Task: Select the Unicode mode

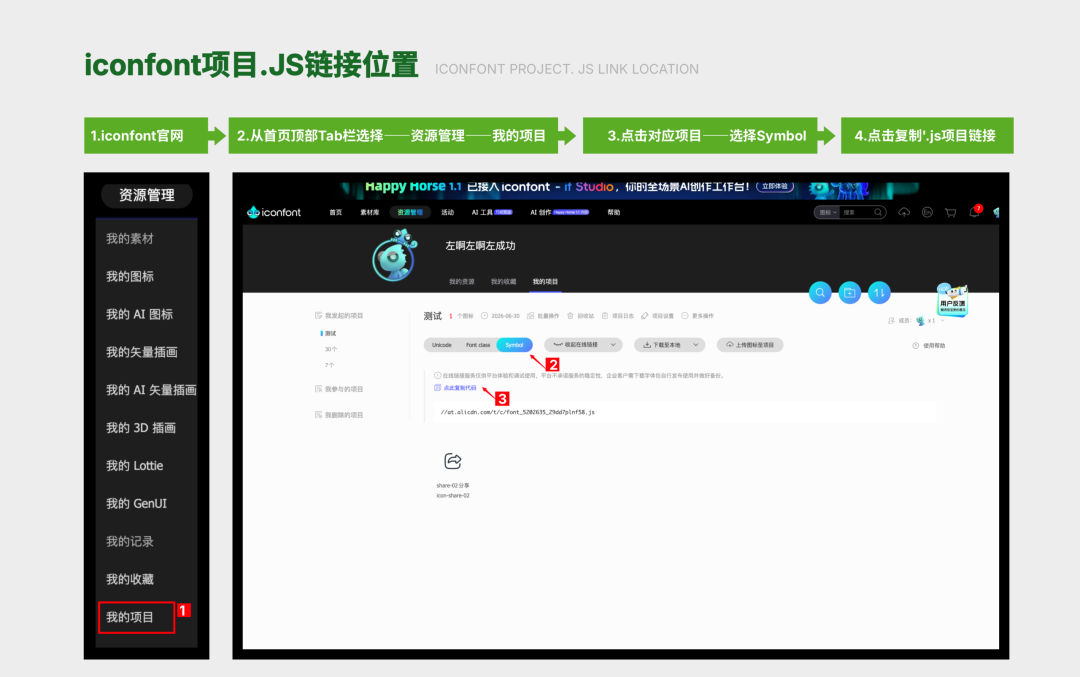Action: (442, 345)
